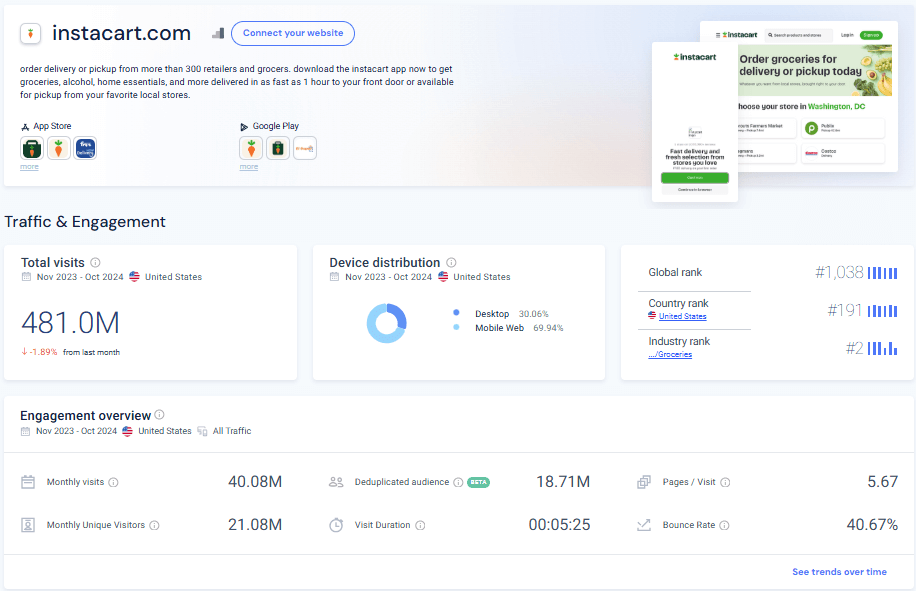Viewport: 916px width, 591px height.
Task: Open the Engagement overview info icon
Action: (x=160, y=415)
